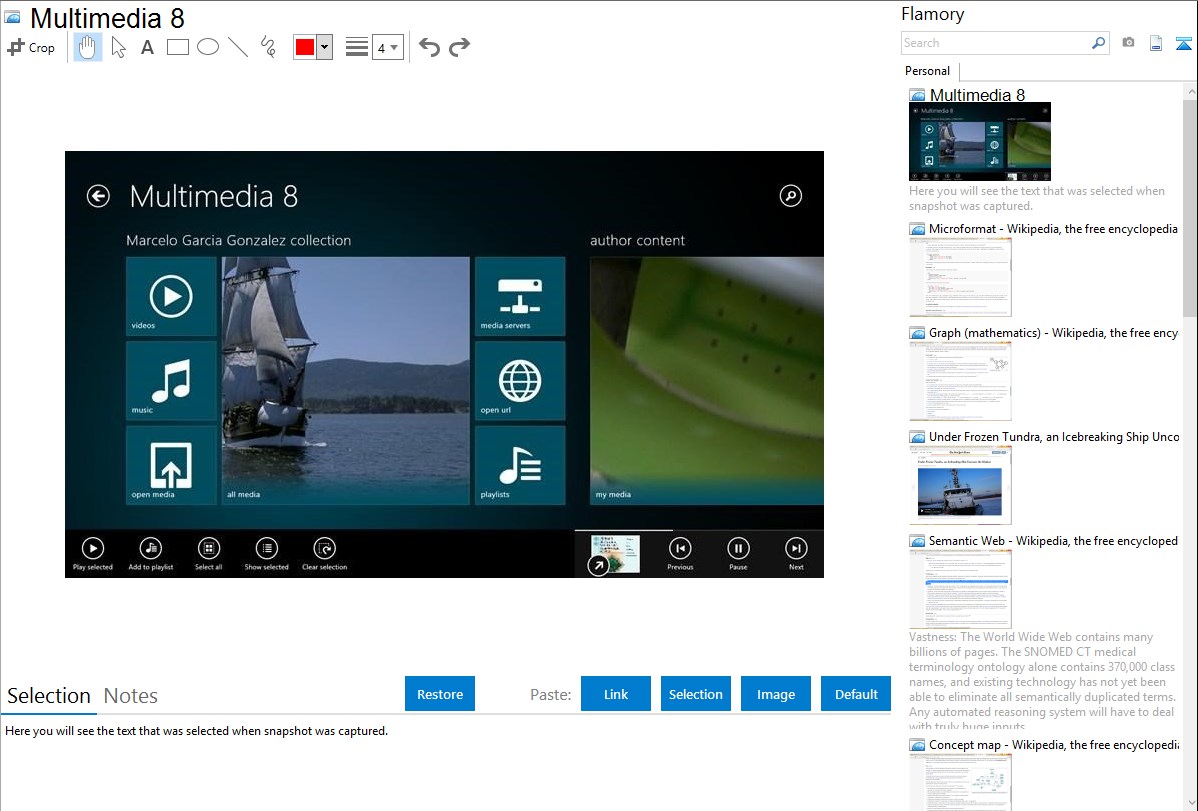The image size is (1198, 811).
Task: Click the magnifier icon in Flamory search
Action: coord(1098,43)
